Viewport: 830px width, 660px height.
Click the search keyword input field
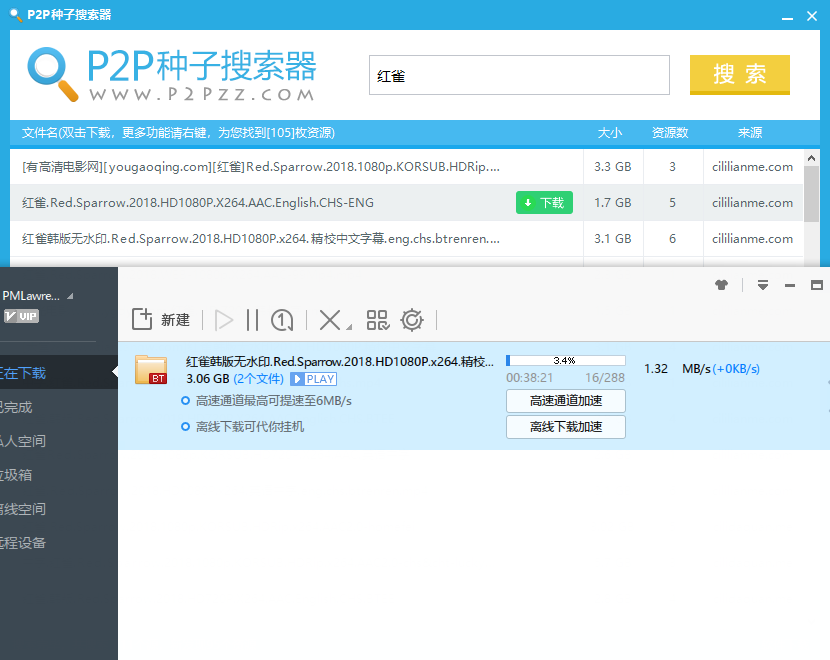pyautogui.click(x=519, y=75)
